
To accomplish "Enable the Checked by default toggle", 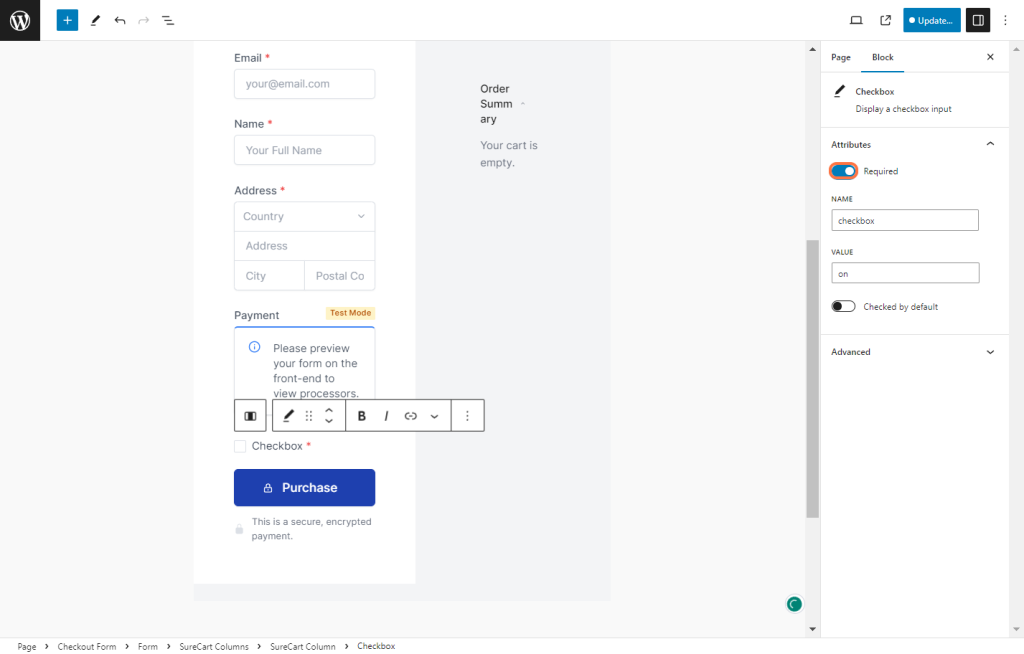I will pos(843,307).
